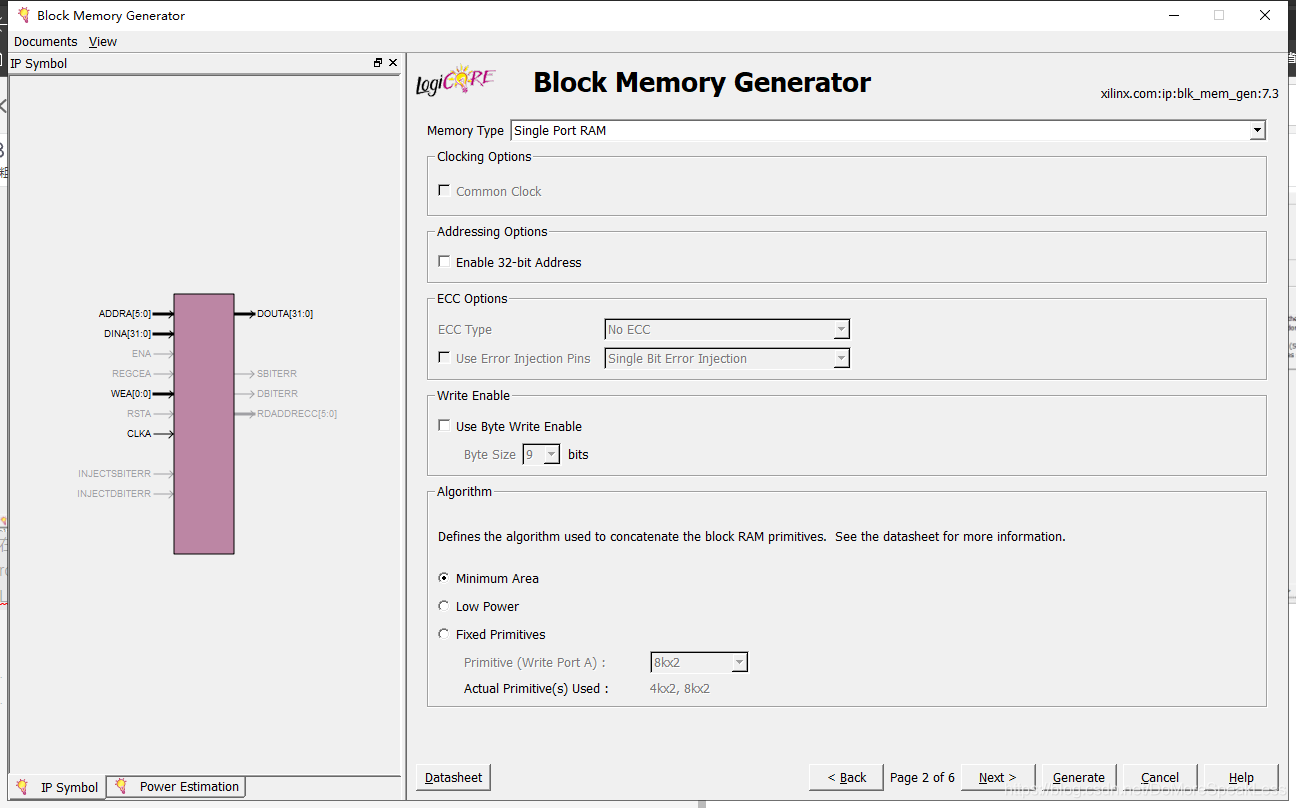Image resolution: width=1296 pixels, height=808 pixels.
Task: Select the Fixed Primitives algorithm option
Action: coord(444,633)
